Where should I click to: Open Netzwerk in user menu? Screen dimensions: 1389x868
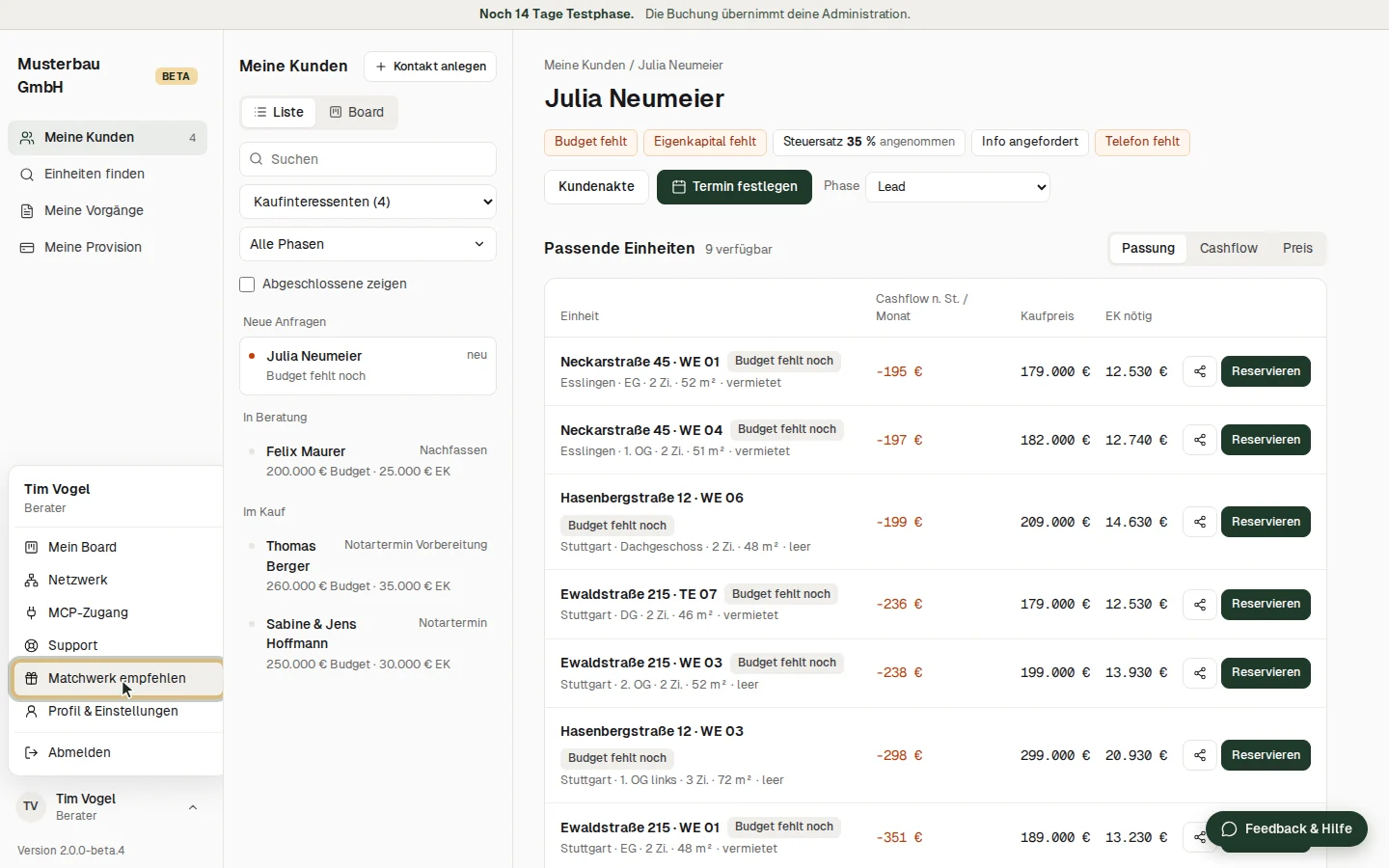point(117,580)
